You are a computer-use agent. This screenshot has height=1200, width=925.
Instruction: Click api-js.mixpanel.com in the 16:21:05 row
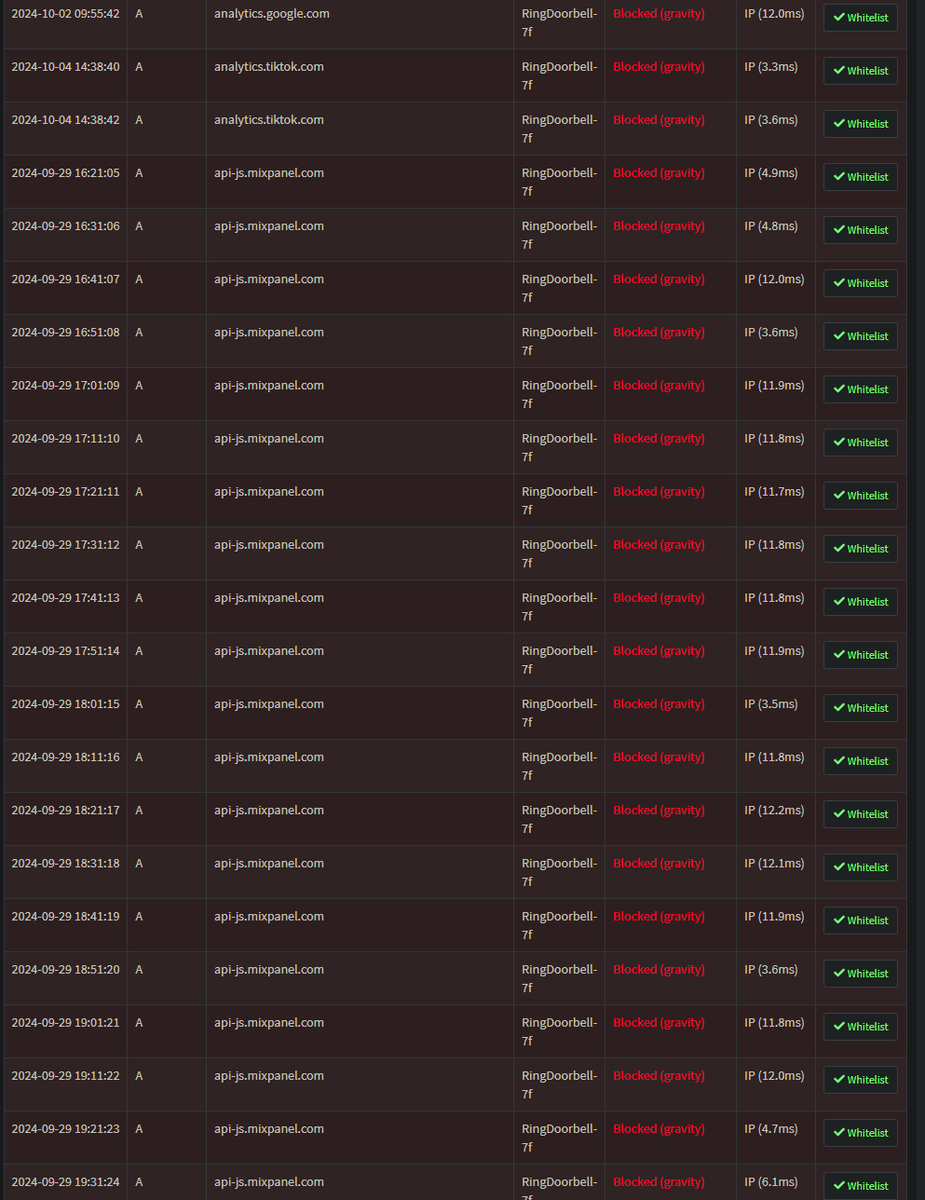[268, 173]
